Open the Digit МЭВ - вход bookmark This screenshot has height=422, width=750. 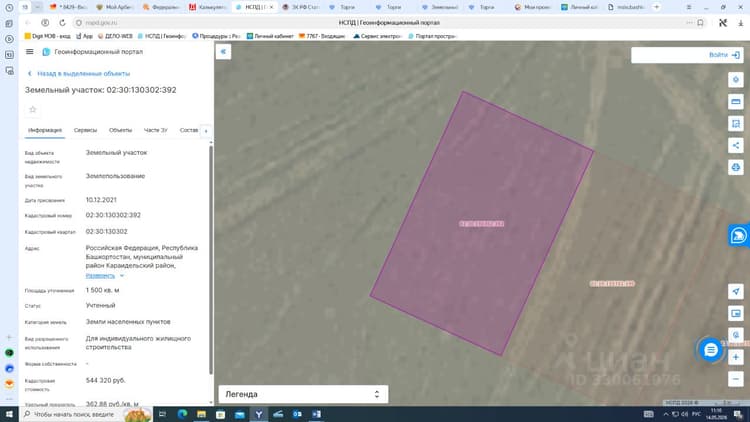(47, 36)
